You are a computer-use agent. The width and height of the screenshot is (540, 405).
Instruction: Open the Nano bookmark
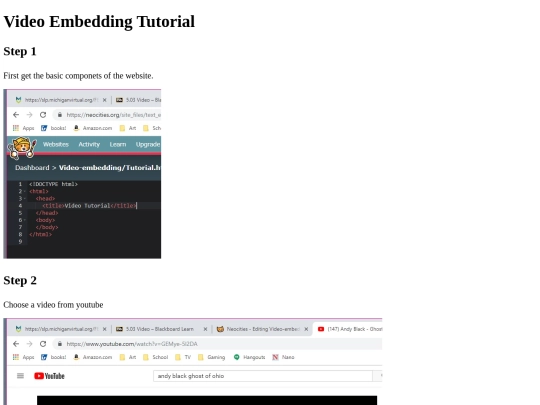pyautogui.click(x=283, y=357)
